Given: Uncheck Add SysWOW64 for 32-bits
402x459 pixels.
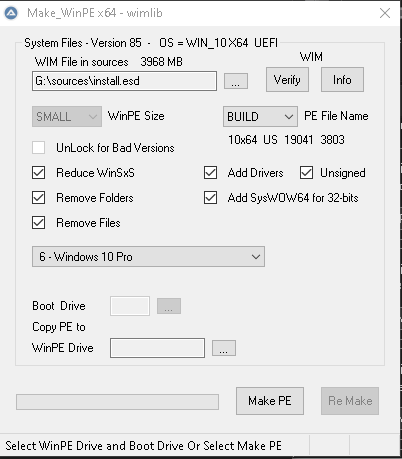Looking at the screenshot, I should (211, 198).
